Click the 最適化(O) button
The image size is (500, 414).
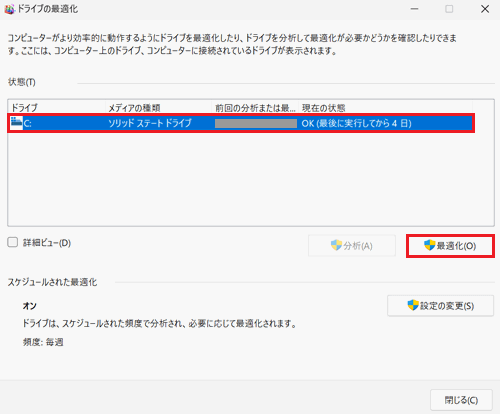pos(450,246)
